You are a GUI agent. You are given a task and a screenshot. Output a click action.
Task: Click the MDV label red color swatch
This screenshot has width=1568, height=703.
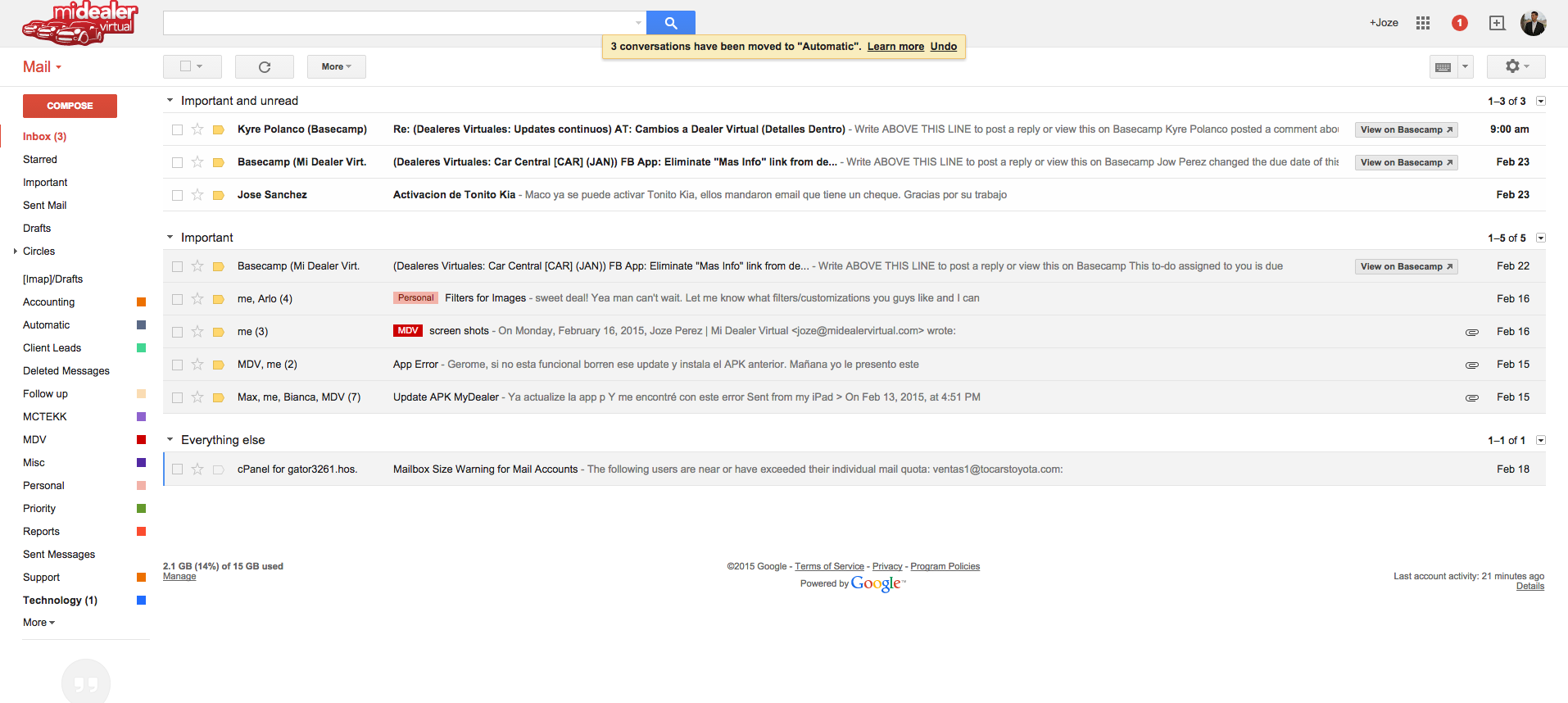click(141, 440)
